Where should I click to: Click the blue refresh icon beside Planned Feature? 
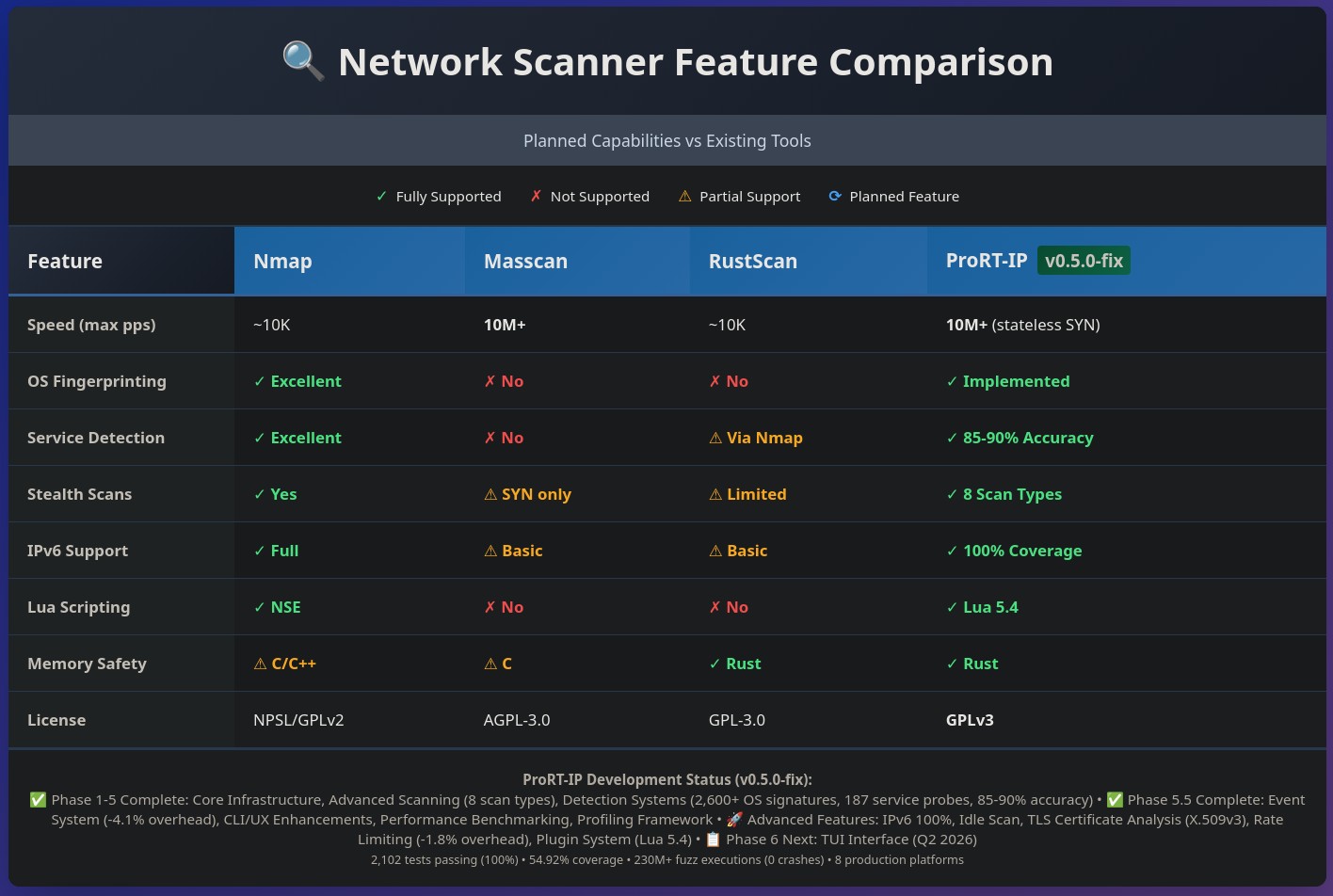click(x=834, y=196)
